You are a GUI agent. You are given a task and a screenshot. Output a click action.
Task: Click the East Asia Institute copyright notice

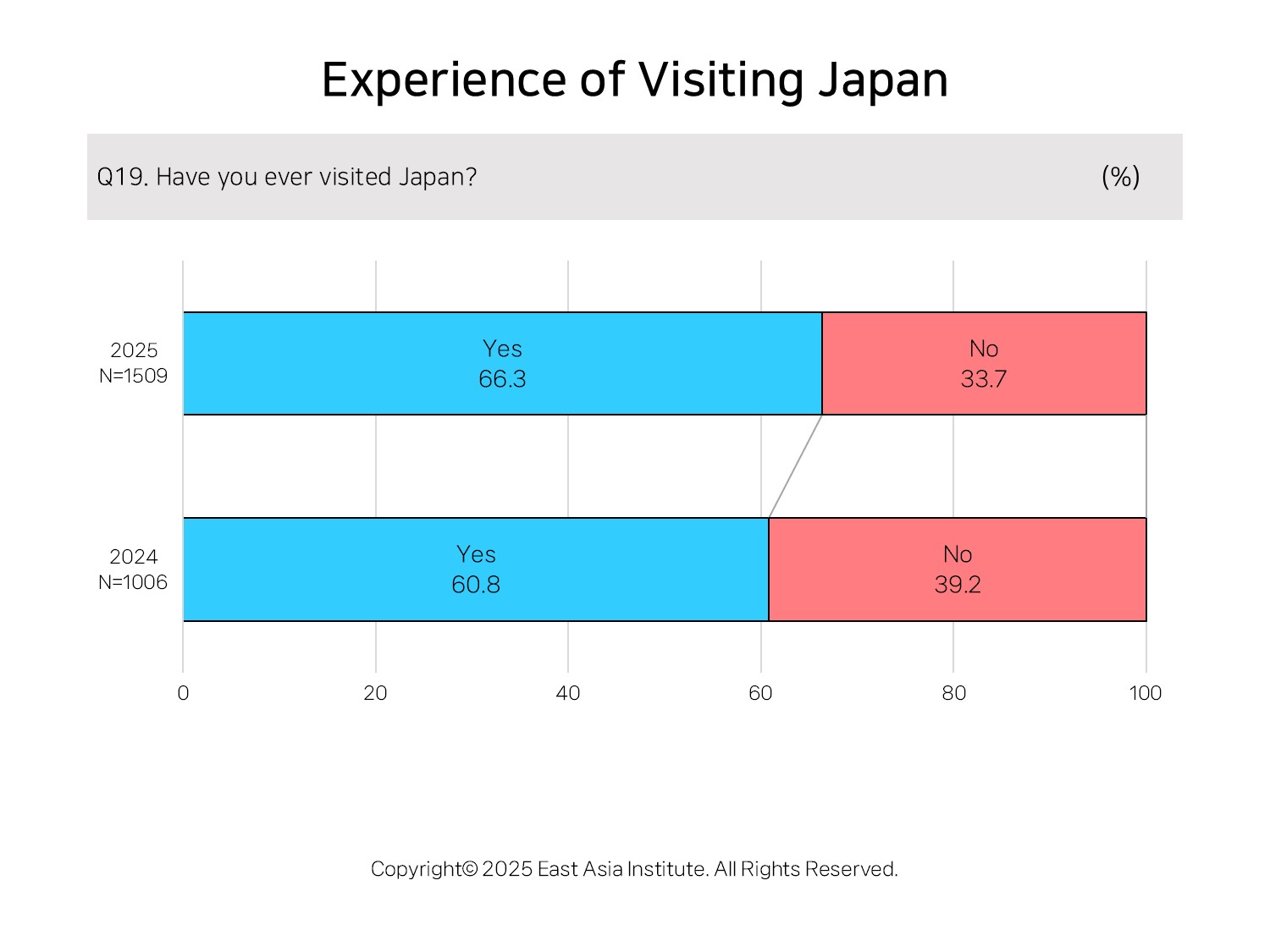point(634,869)
